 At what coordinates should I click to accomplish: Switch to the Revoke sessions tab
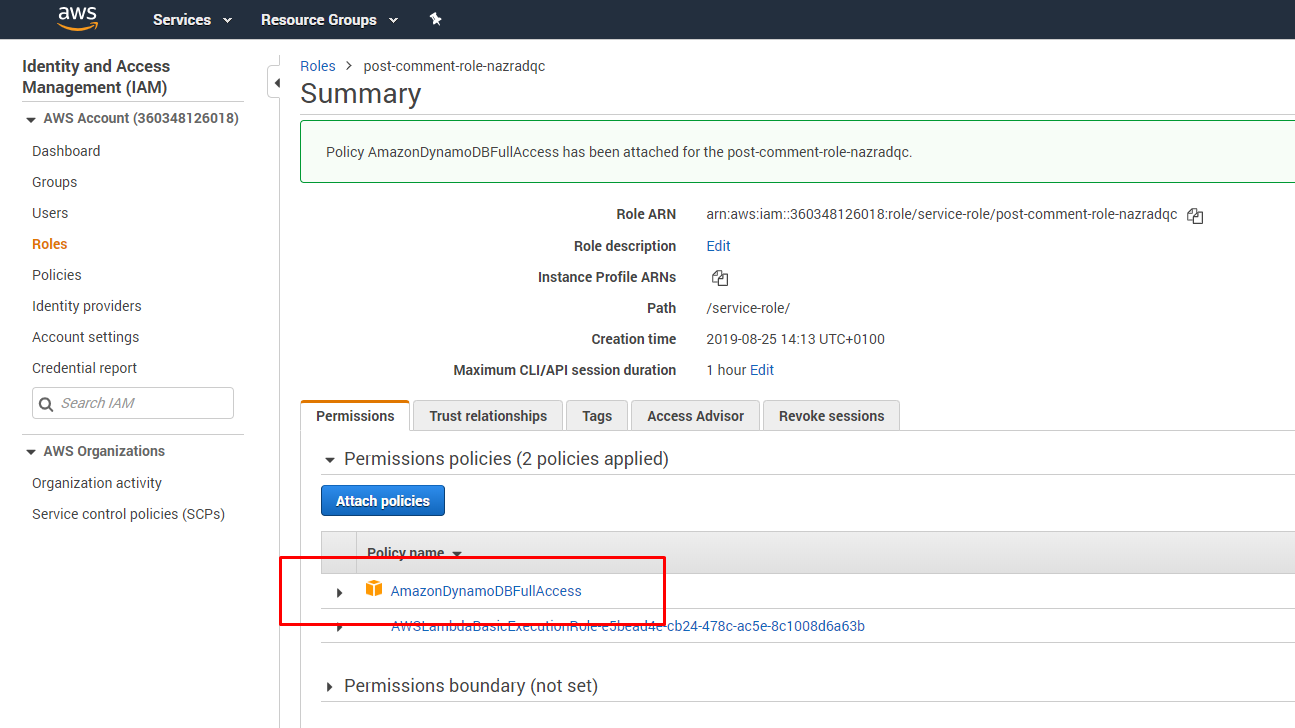831,416
